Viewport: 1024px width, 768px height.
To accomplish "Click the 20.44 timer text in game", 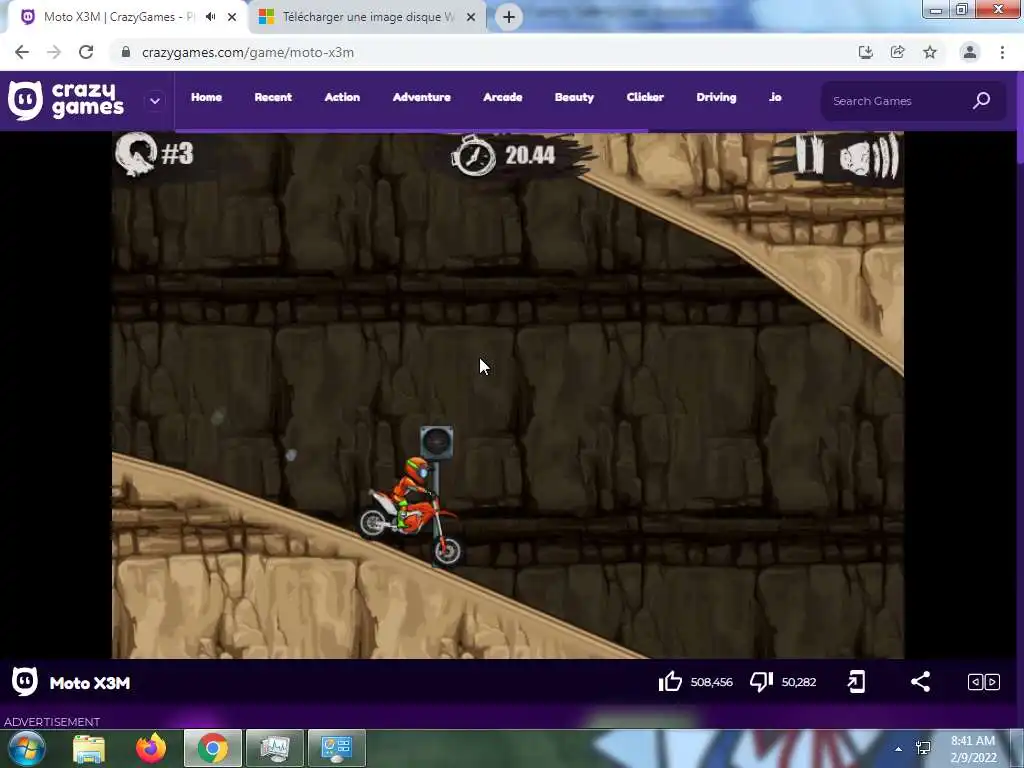I will pyautogui.click(x=530, y=155).
